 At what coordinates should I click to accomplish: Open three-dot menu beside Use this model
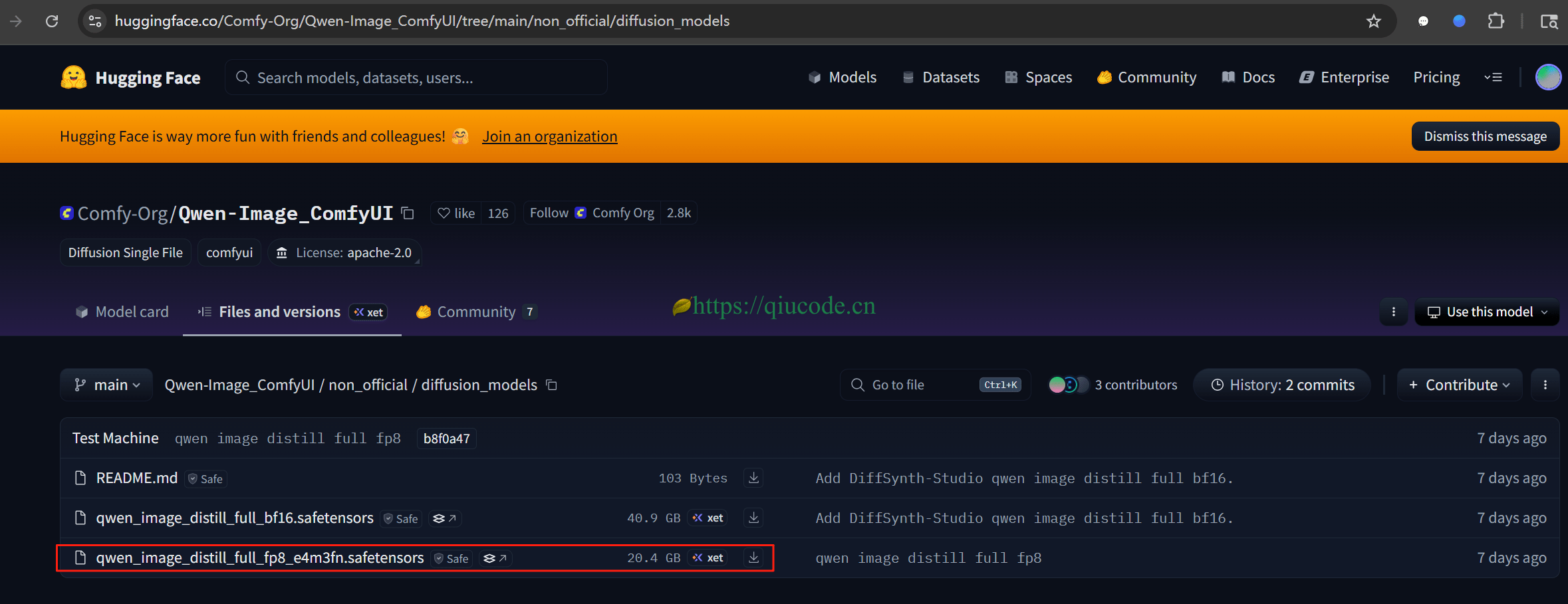pyautogui.click(x=1394, y=312)
